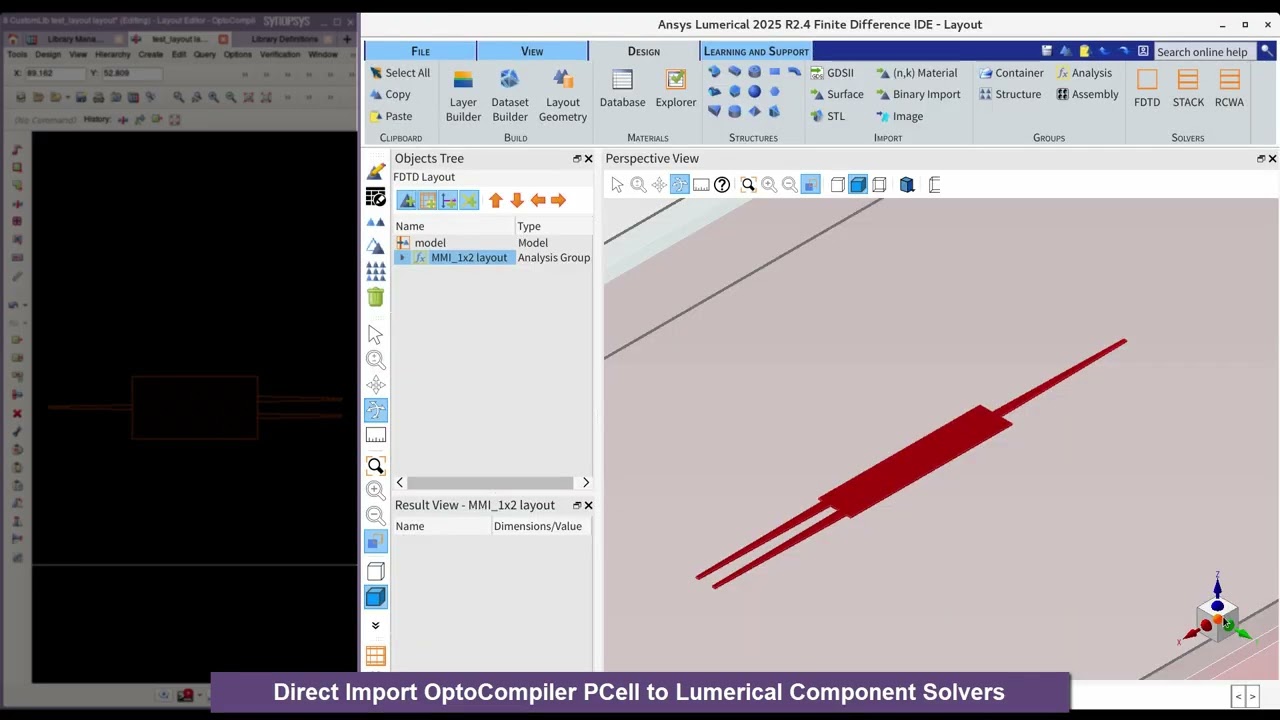Screen dimensions: 1280x720
Task: Select the model row in Objects Tree
Action: [494, 243]
